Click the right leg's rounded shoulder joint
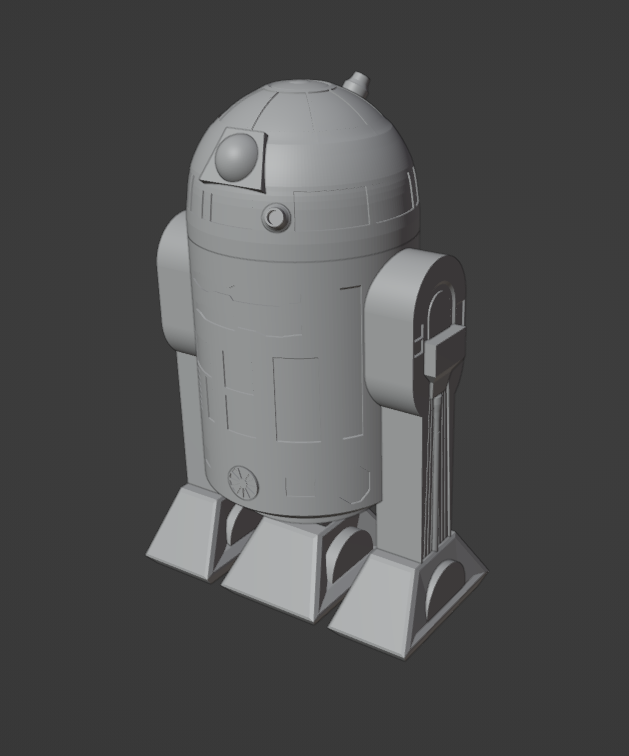Screen dimensions: 629x756 pyautogui.click(x=415, y=330)
